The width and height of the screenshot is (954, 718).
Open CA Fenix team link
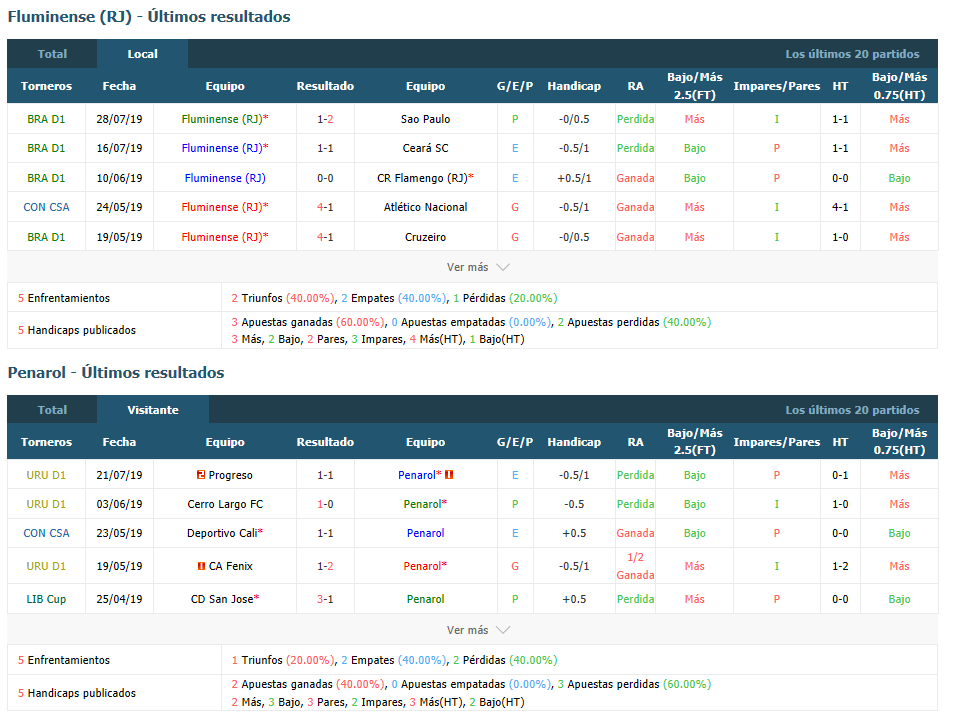pos(231,566)
